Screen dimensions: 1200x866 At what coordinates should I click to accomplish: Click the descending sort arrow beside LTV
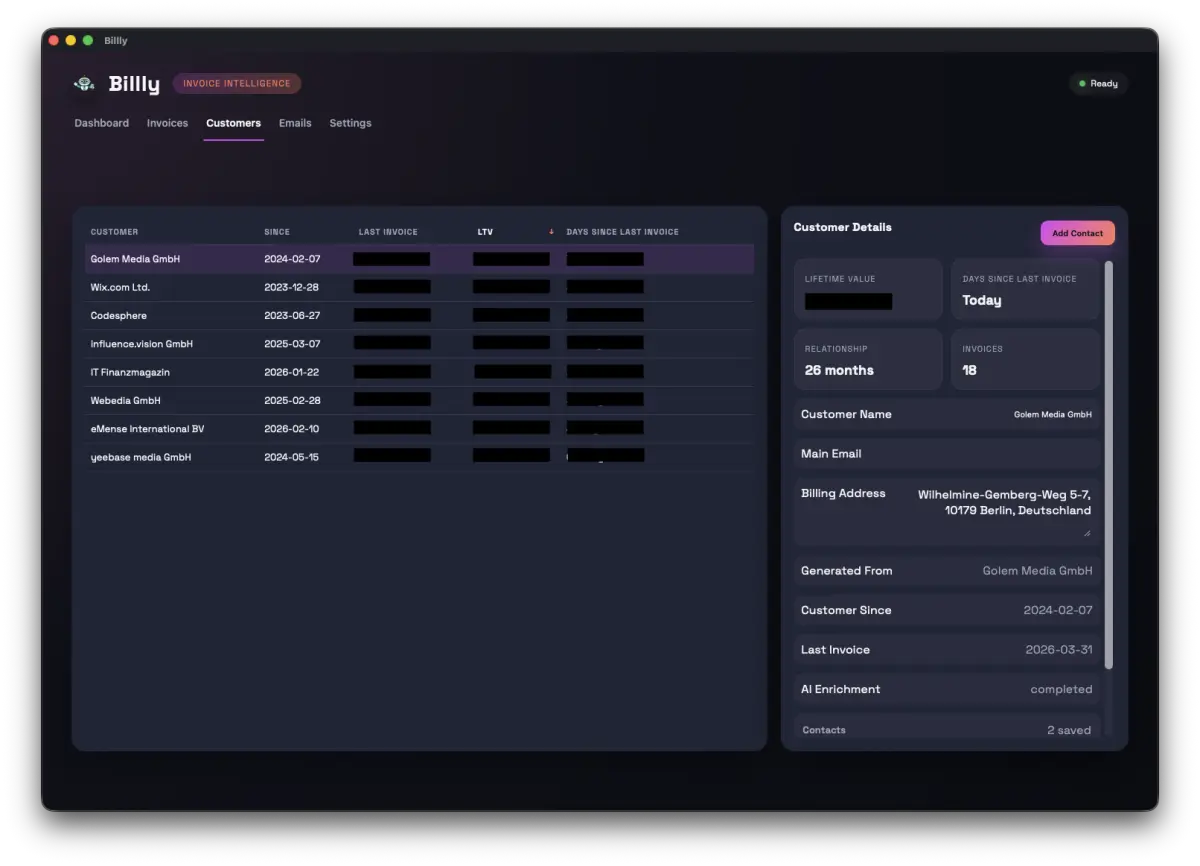[551, 231]
